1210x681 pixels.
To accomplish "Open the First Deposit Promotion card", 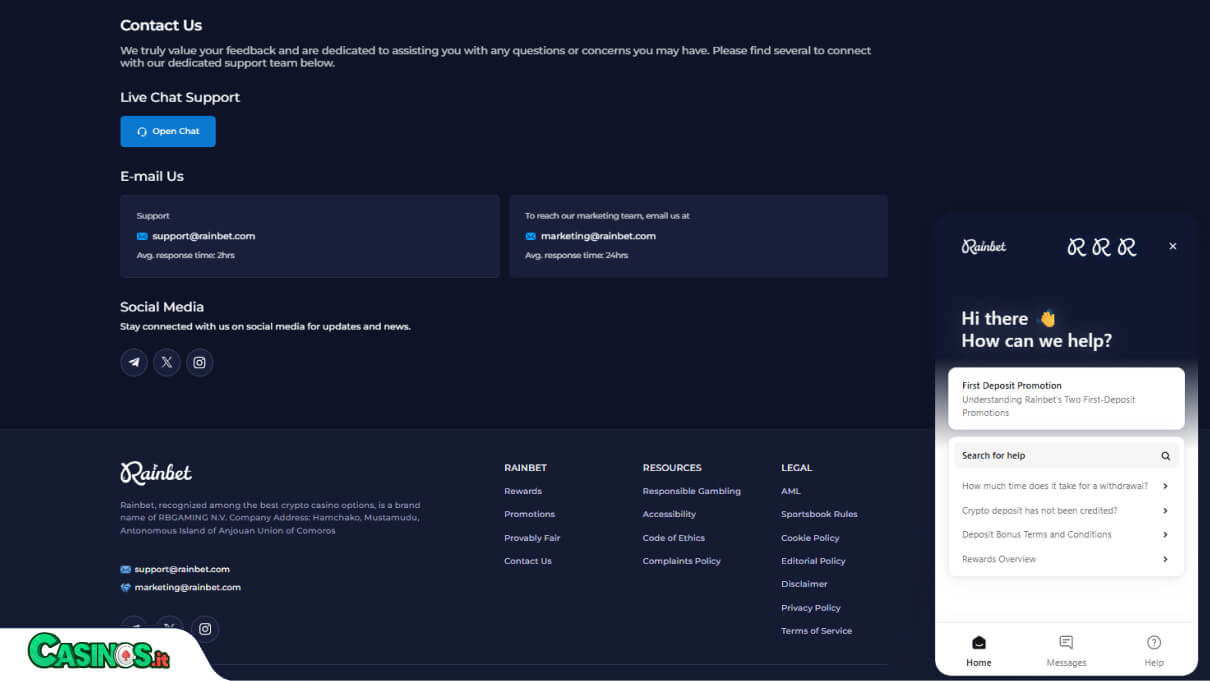I will (1066, 398).
